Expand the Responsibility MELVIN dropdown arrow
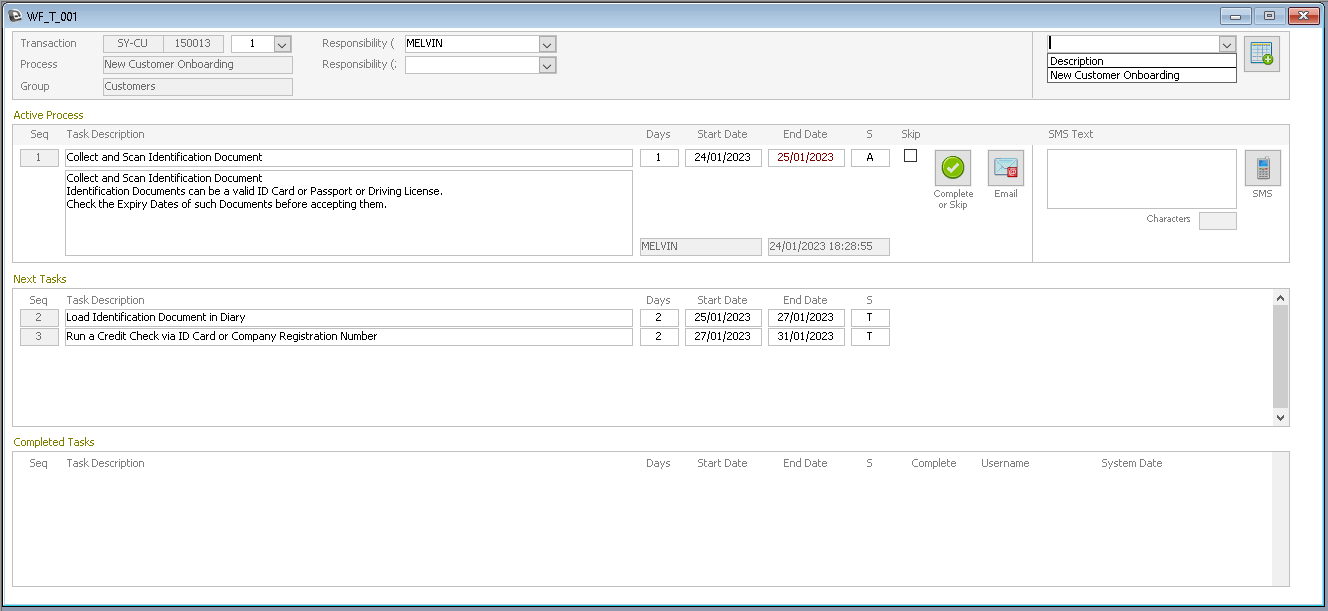This screenshot has width=1328, height=611. tap(547, 44)
